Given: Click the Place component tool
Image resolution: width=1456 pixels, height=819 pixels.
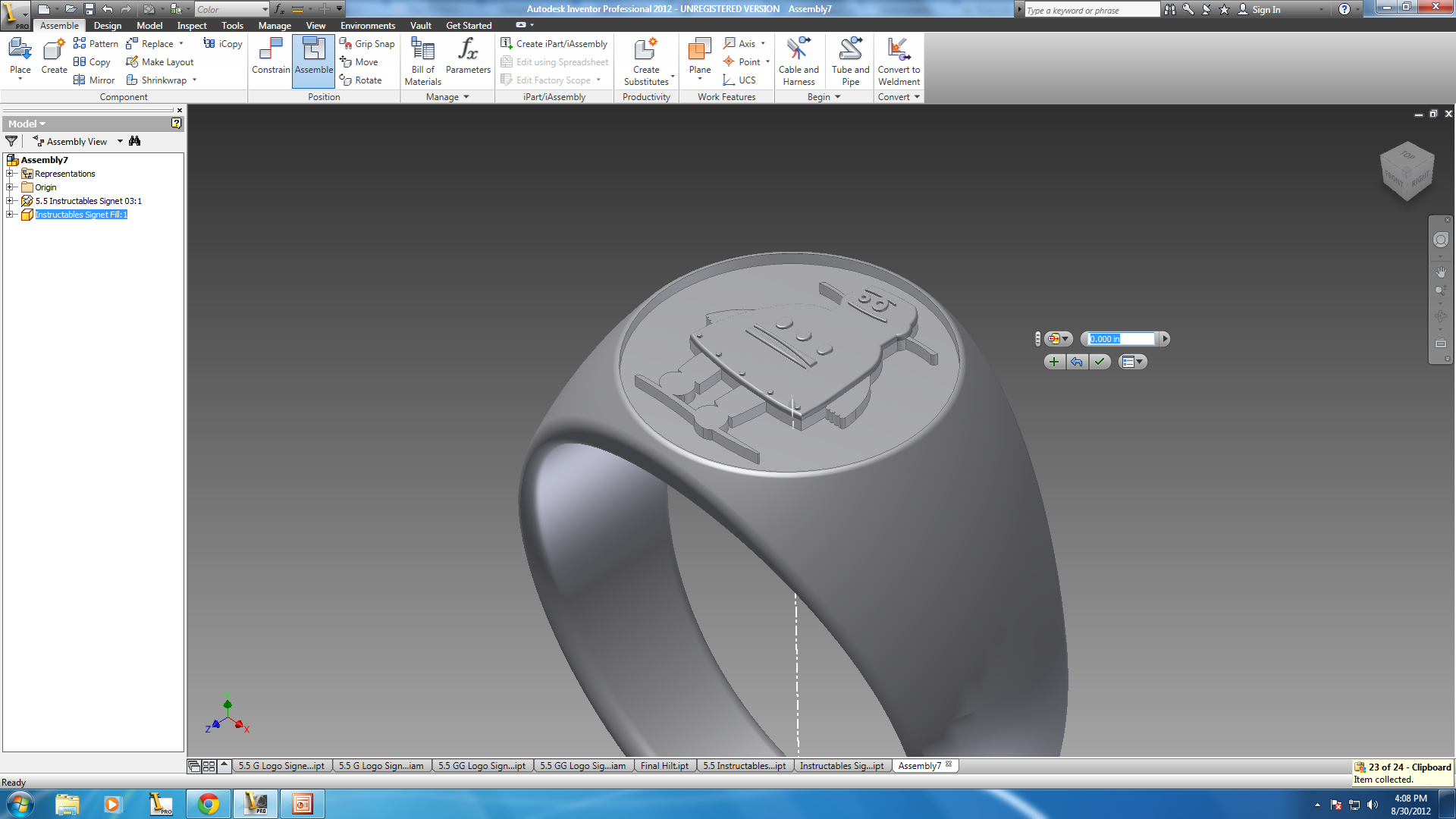Looking at the screenshot, I should 20,58.
